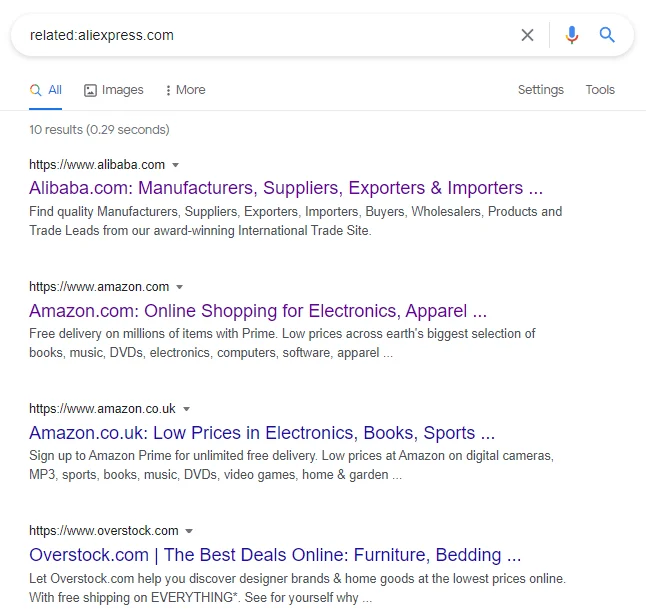Expand overstock.com URL dropdown arrow
Screen dimensions: 646x611
click(x=189, y=531)
